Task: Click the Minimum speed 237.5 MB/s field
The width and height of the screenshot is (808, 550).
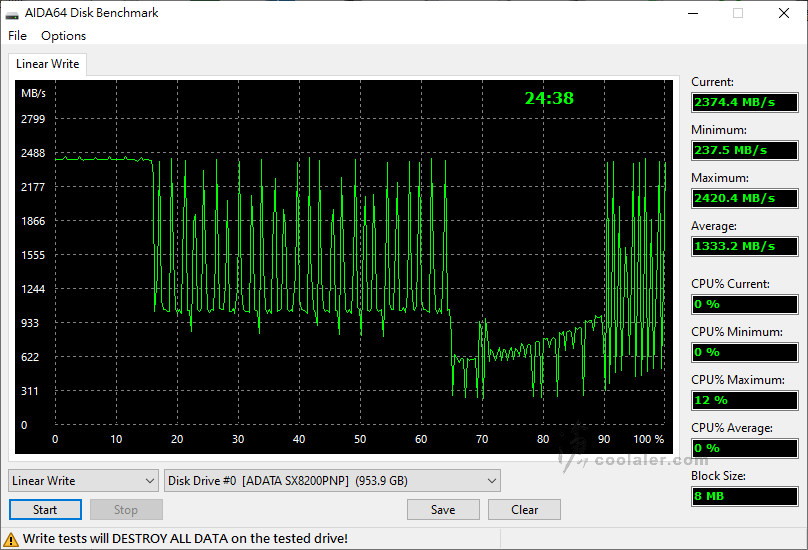Action: [744, 150]
